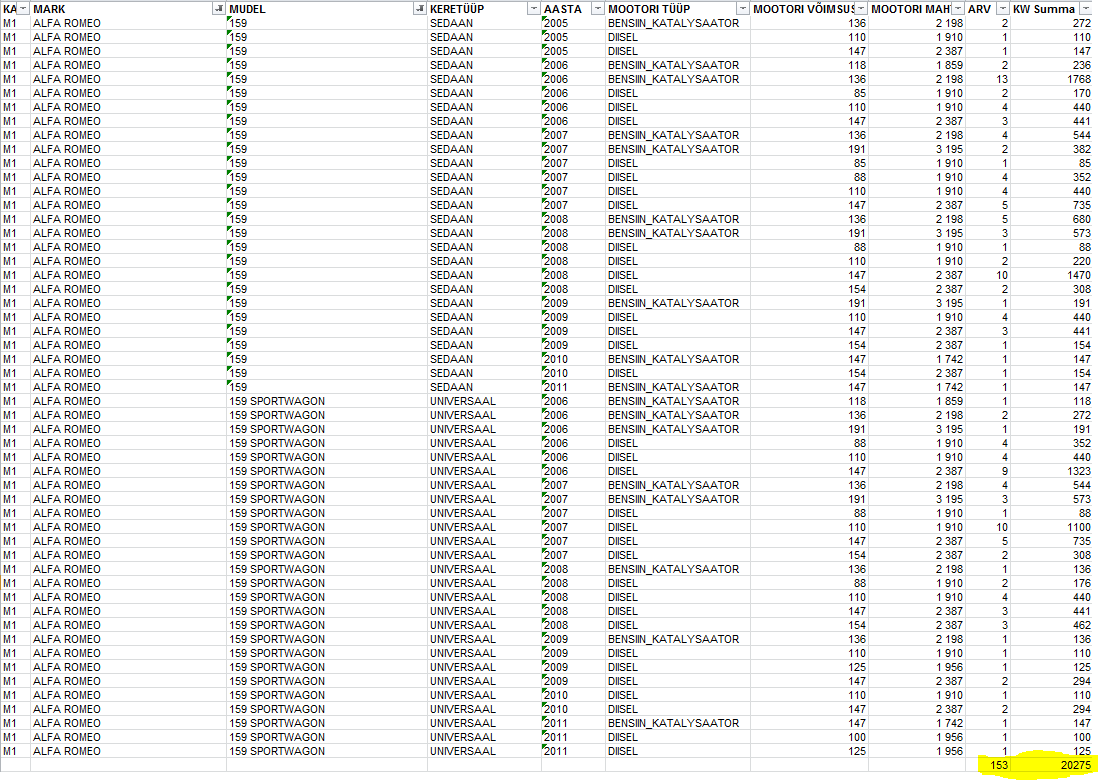Open the MARK column filter button

(219, 9)
